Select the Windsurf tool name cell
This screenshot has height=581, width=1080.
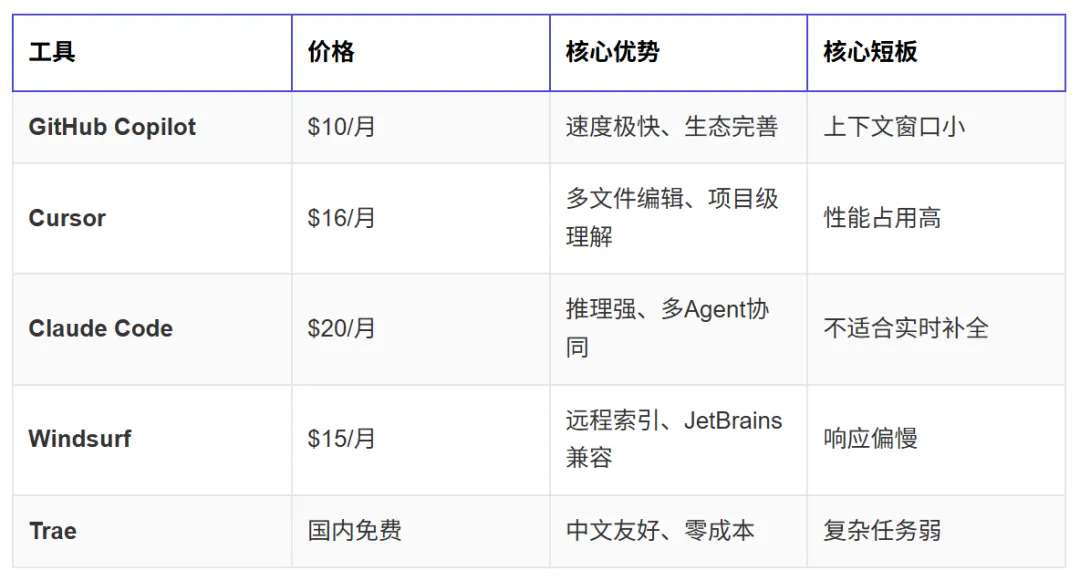click(152, 439)
